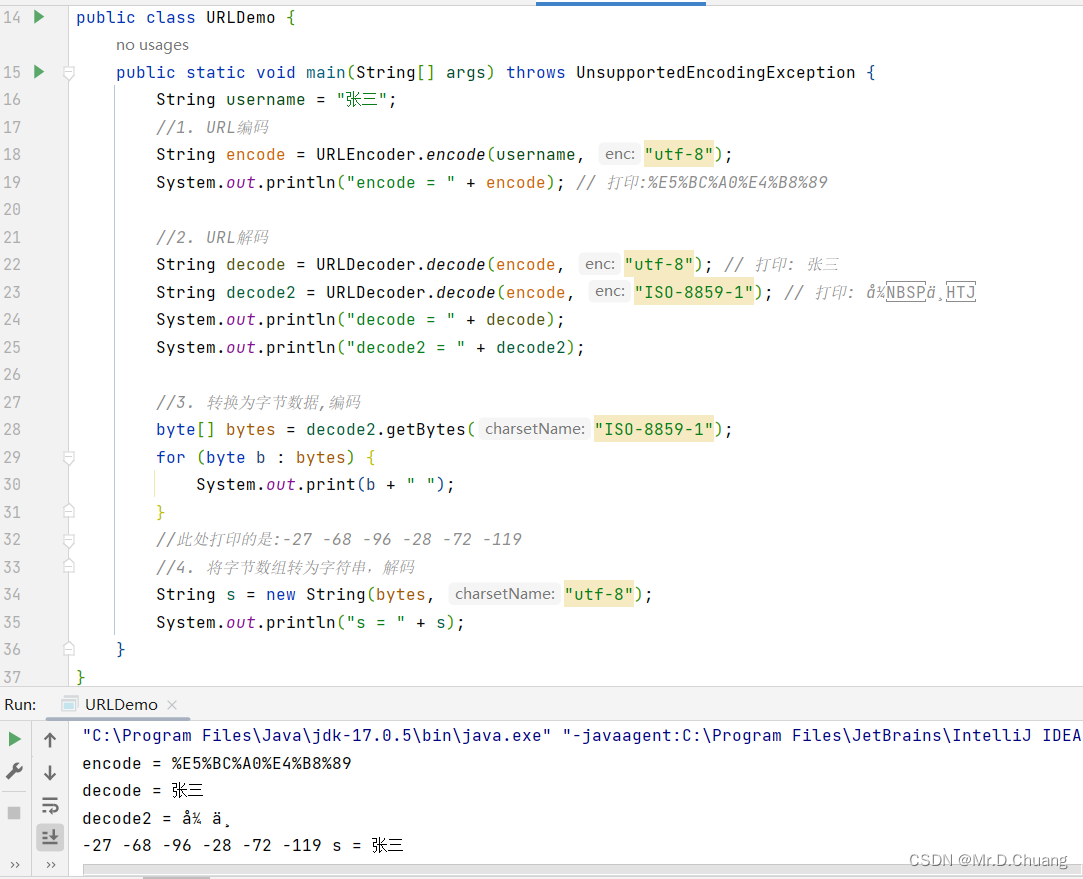Toggle soft-wrap in console output
The height and width of the screenshot is (879, 1083).
click(x=50, y=805)
